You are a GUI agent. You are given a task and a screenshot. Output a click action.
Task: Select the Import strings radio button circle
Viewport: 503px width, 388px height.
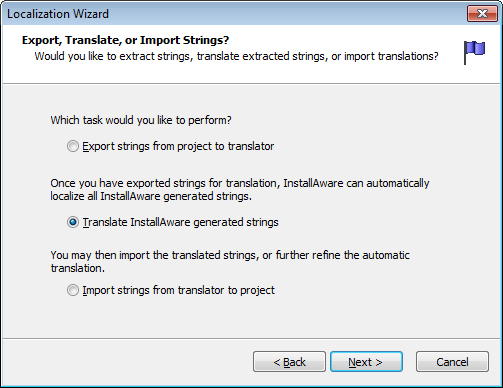click(73, 290)
